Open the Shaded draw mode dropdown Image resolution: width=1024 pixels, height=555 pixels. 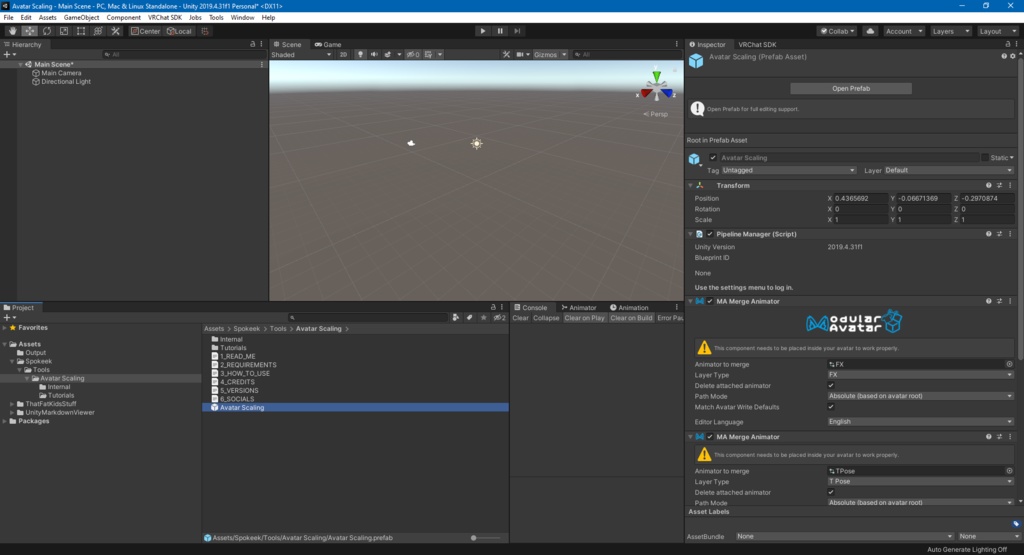pos(301,54)
